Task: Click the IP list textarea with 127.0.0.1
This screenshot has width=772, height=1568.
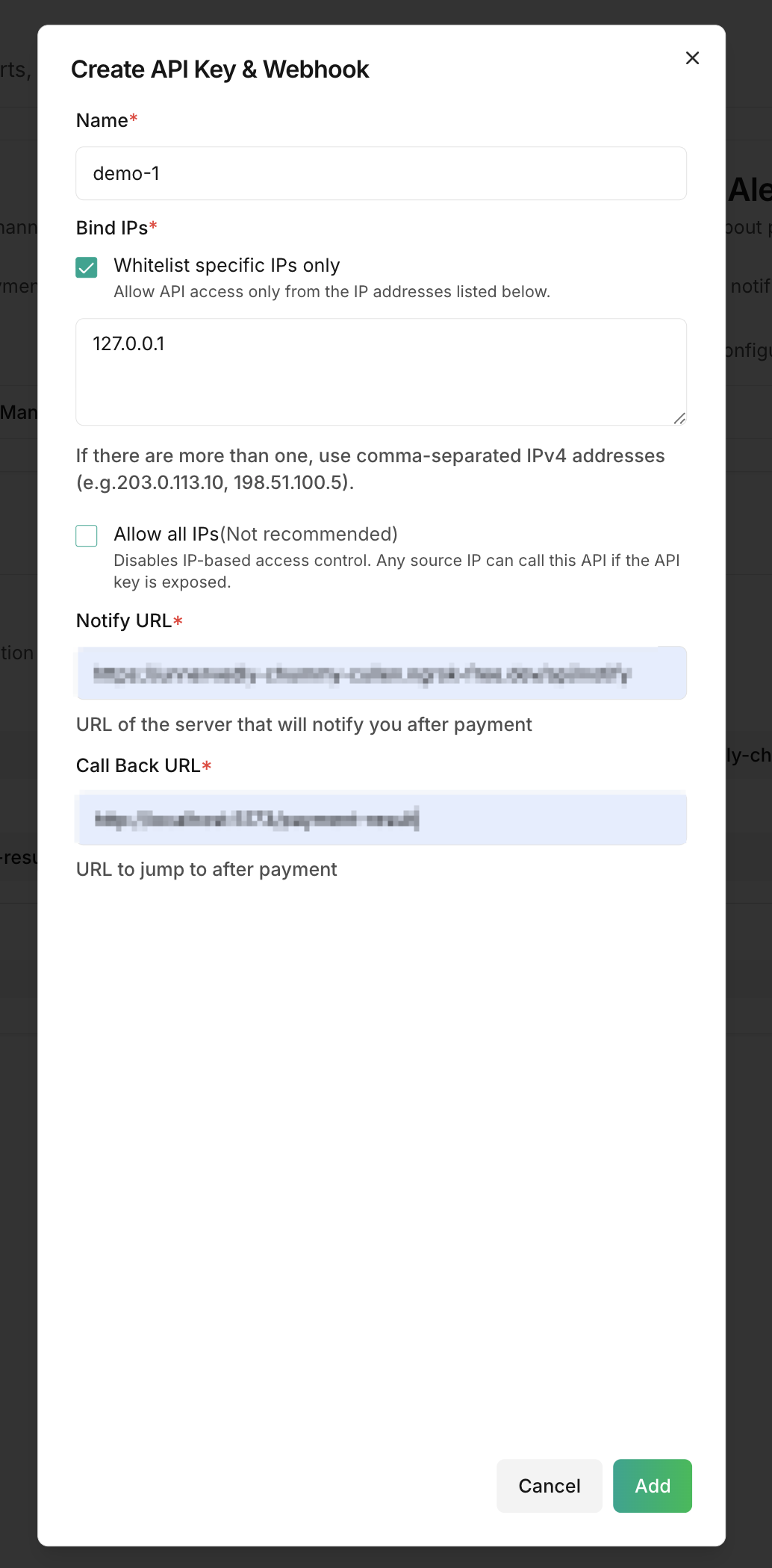Action: 381,372
